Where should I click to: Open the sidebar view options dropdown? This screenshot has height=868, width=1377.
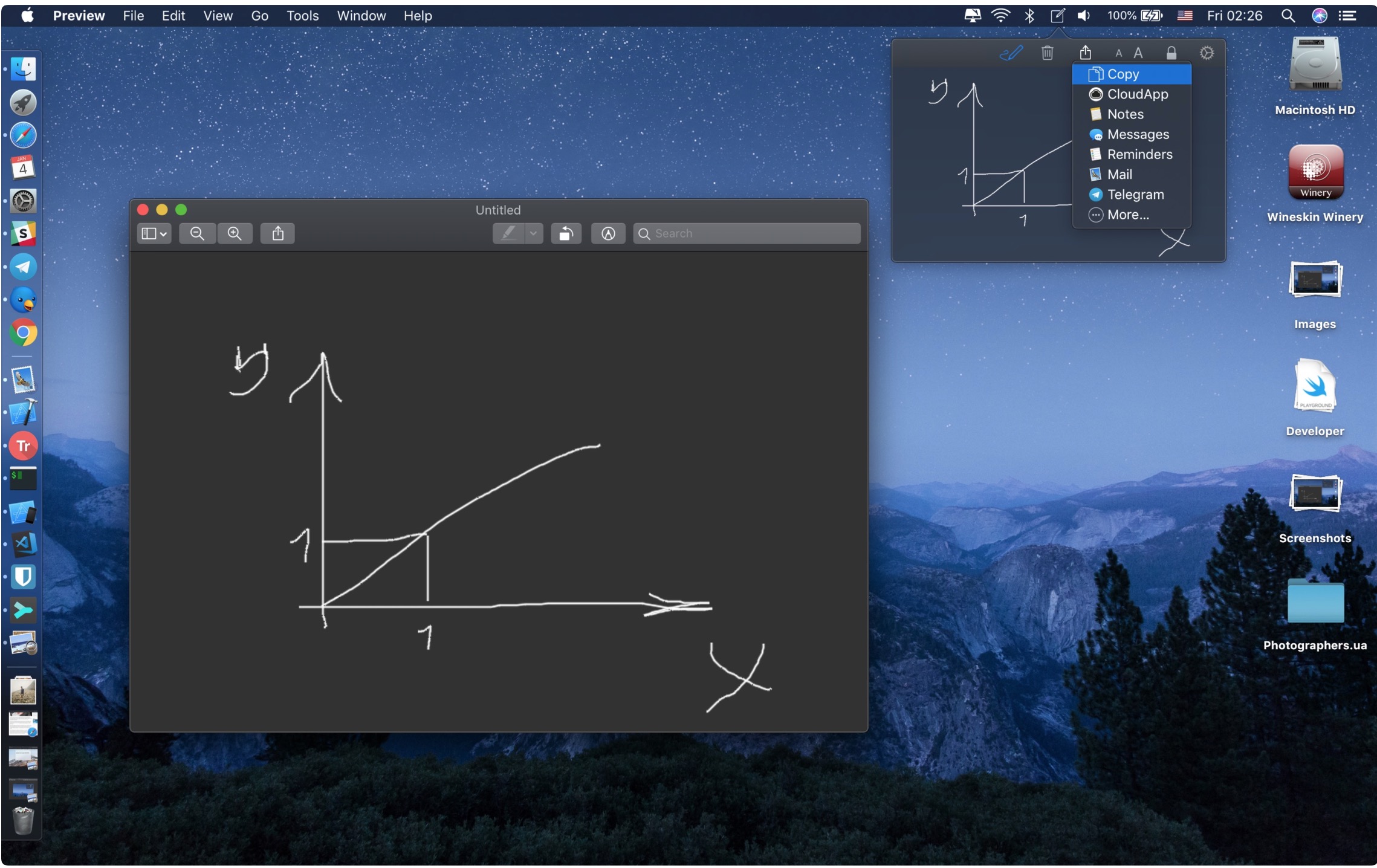tap(154, 234)
